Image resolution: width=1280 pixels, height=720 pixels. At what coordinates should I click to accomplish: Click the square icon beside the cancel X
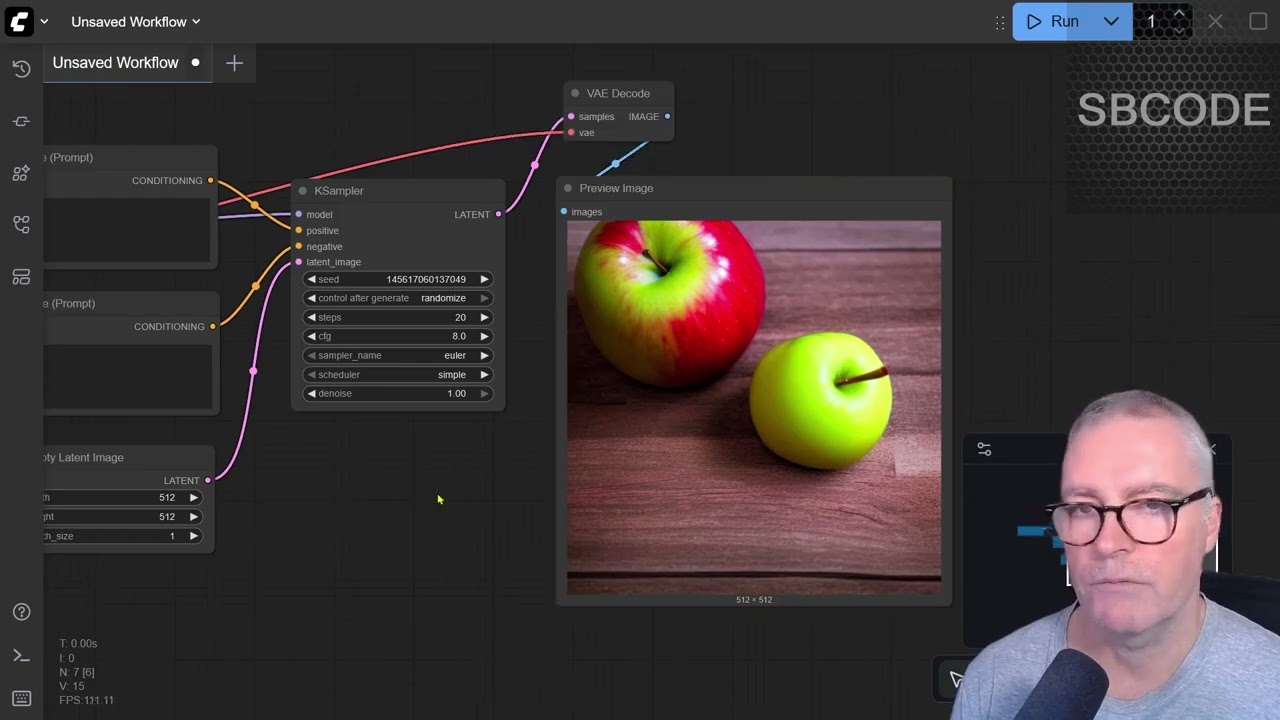[1258, 21]
